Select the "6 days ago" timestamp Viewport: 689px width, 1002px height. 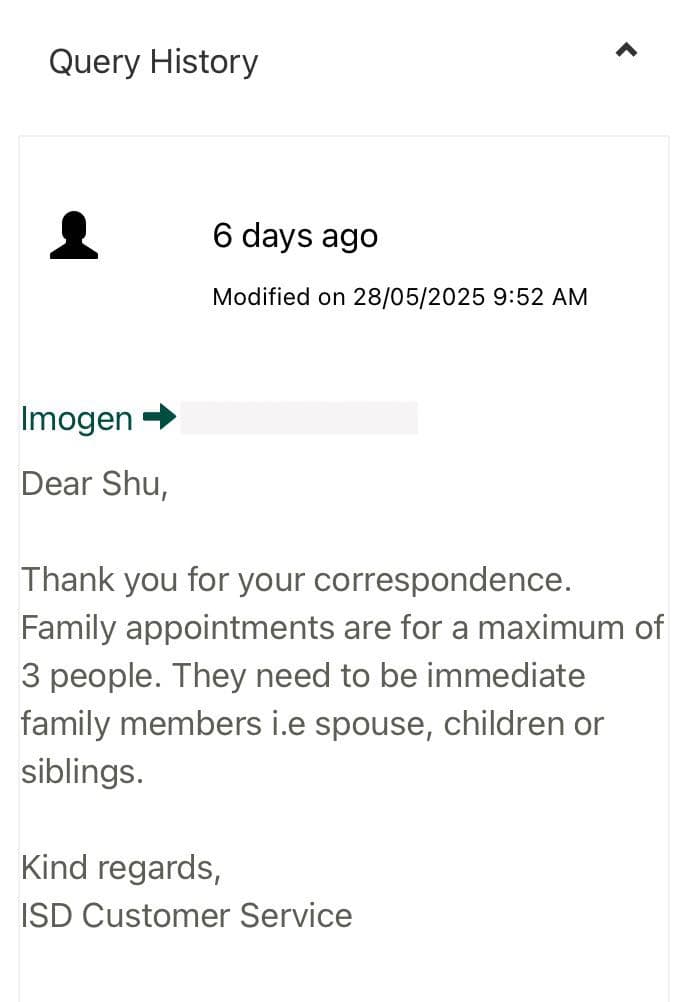pos(295,236)
